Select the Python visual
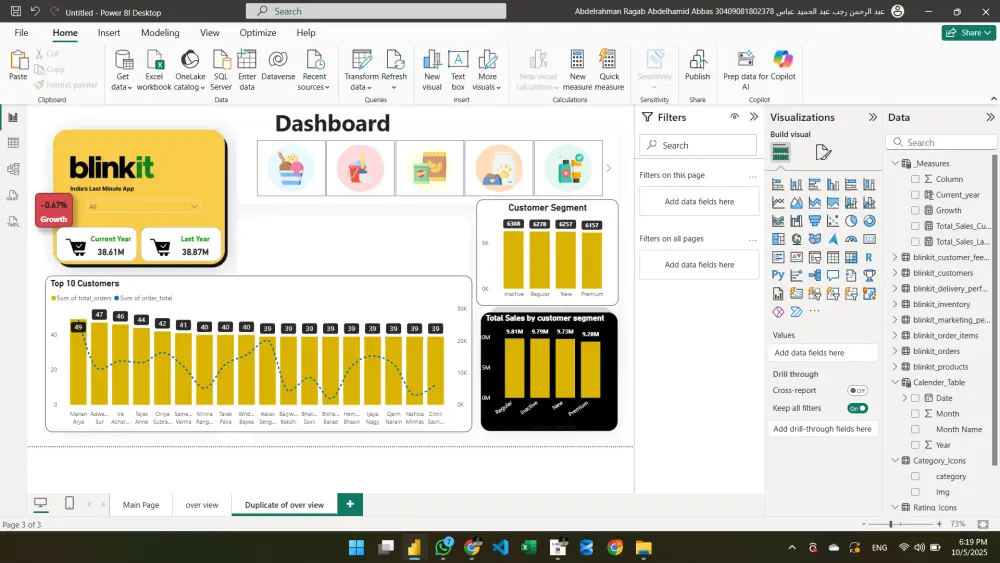1000x563 pixels. pyautogui.click(x=777, y=275)
